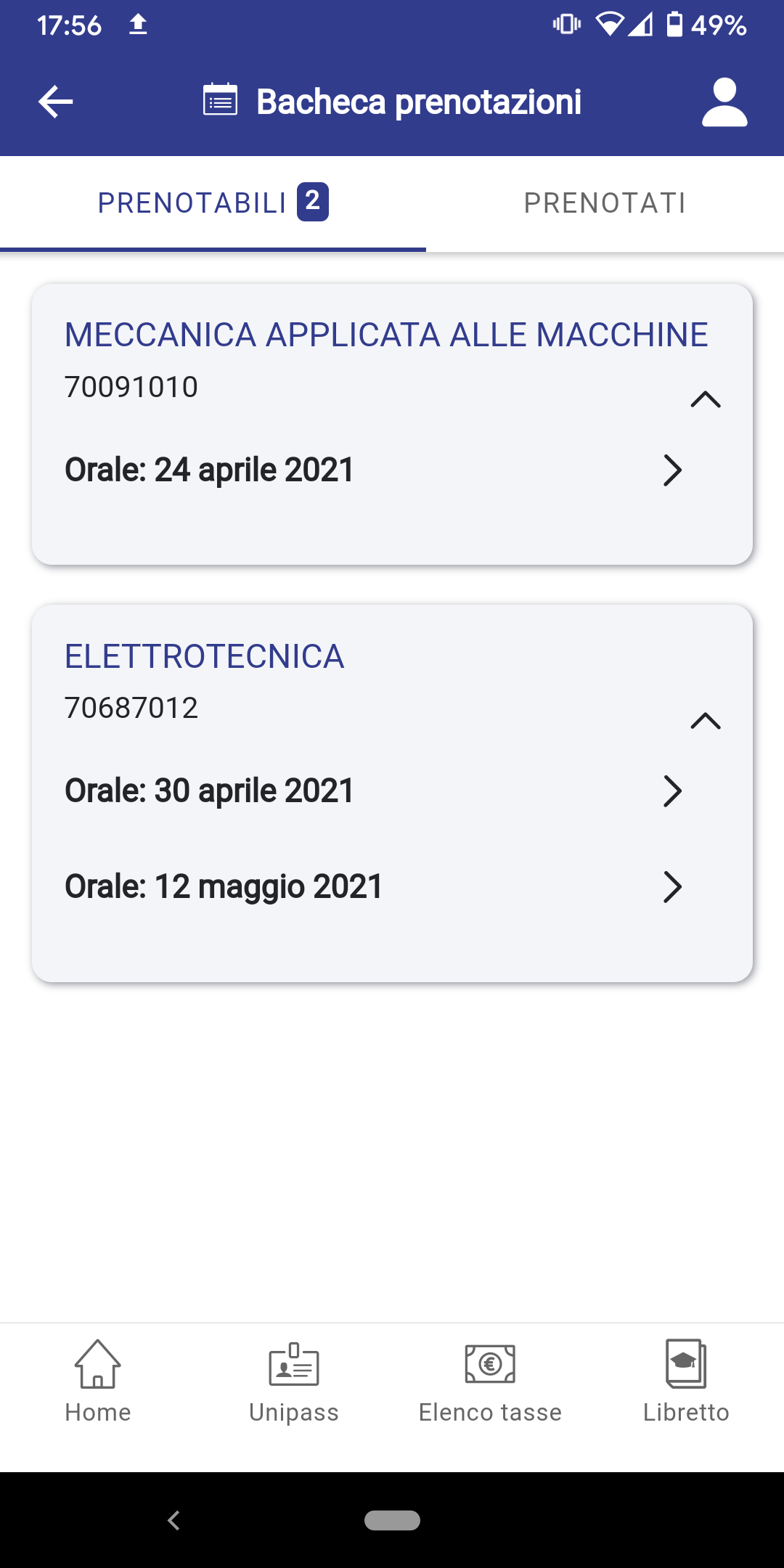
Task: Open Libretto booklet icon
Action: tap(686, 1365)
